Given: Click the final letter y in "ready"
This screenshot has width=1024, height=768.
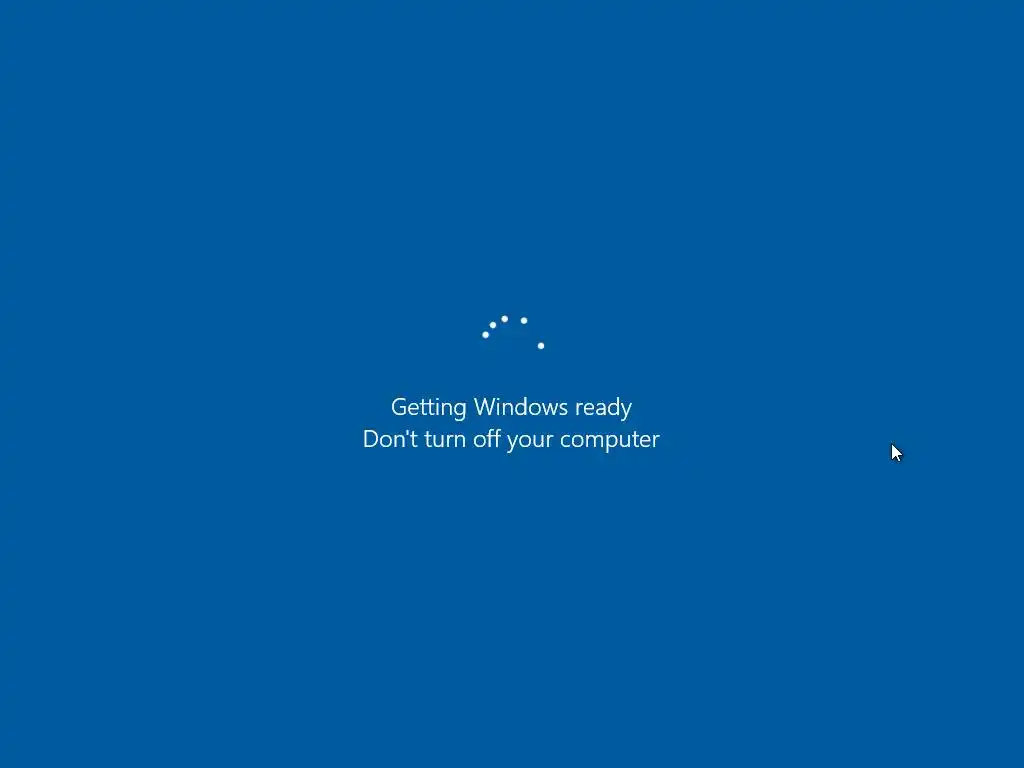Looking at the screenshot, I should 626,411.
